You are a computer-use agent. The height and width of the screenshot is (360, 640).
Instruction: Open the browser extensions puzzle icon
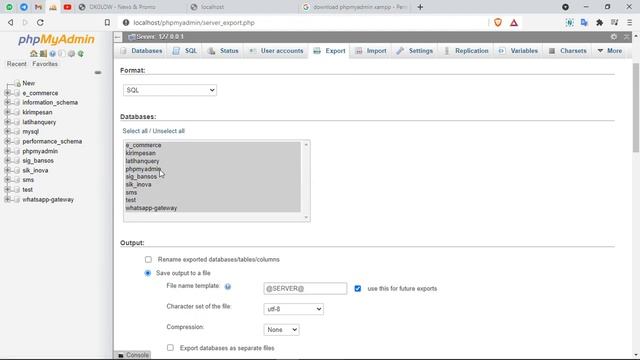(599, 22)
